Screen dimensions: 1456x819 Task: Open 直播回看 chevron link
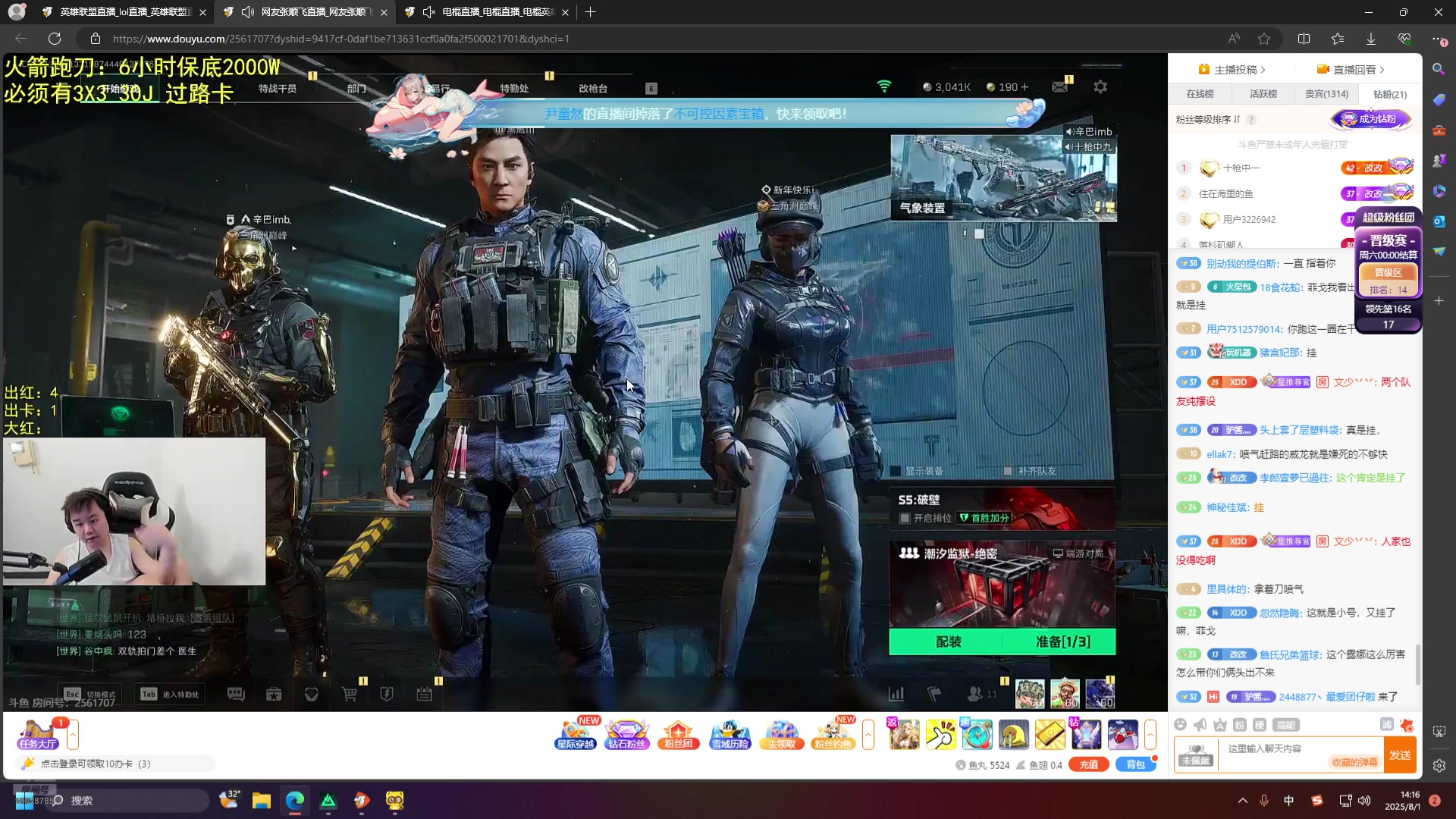(x=1351, y=69)
